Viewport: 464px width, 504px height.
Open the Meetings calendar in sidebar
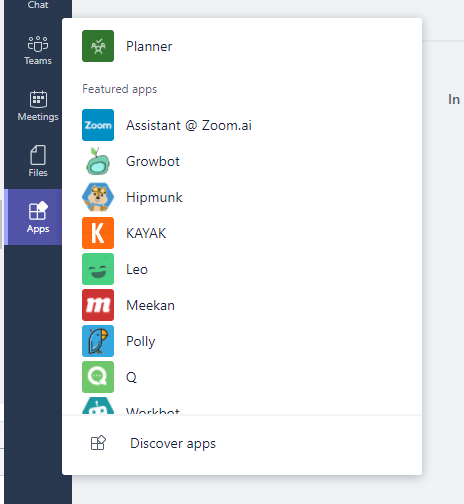(38, 106)
